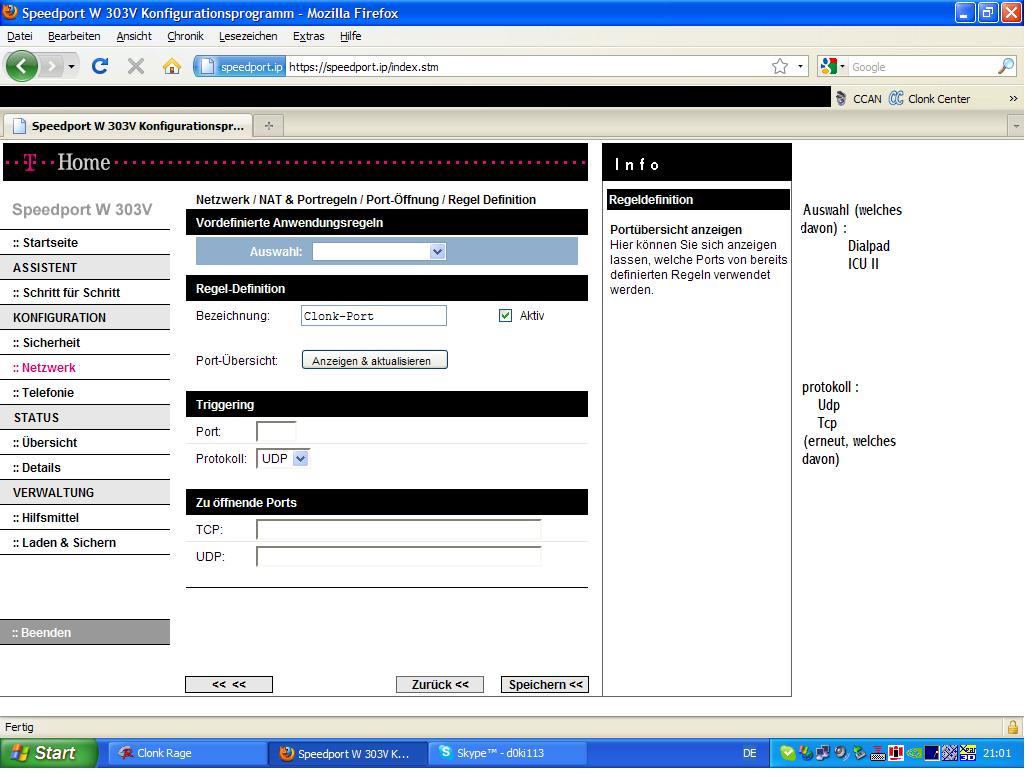1032x777 pixels.
Task: Click the Zurück << button
Action: coord(440,684)
